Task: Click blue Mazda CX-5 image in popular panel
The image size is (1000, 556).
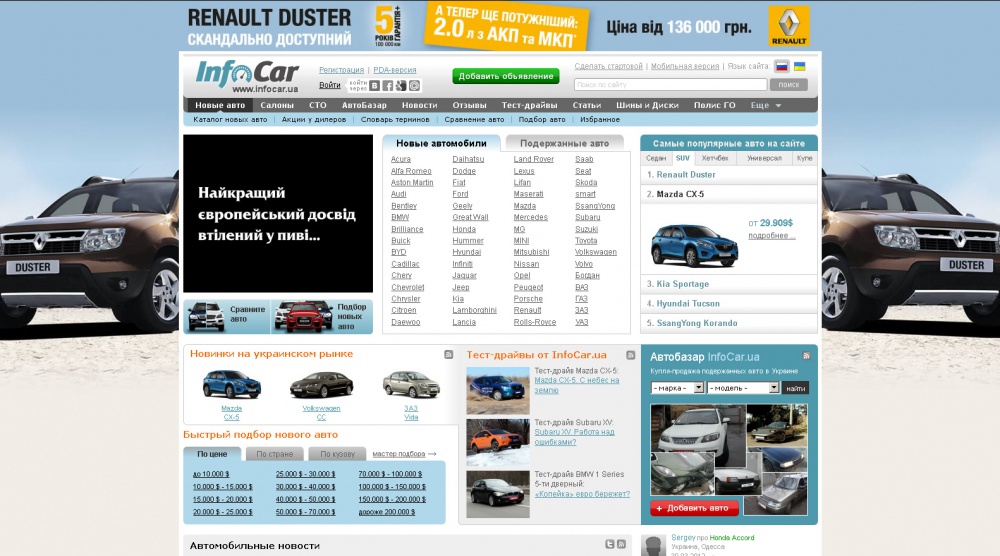Action: click(695, 245)
